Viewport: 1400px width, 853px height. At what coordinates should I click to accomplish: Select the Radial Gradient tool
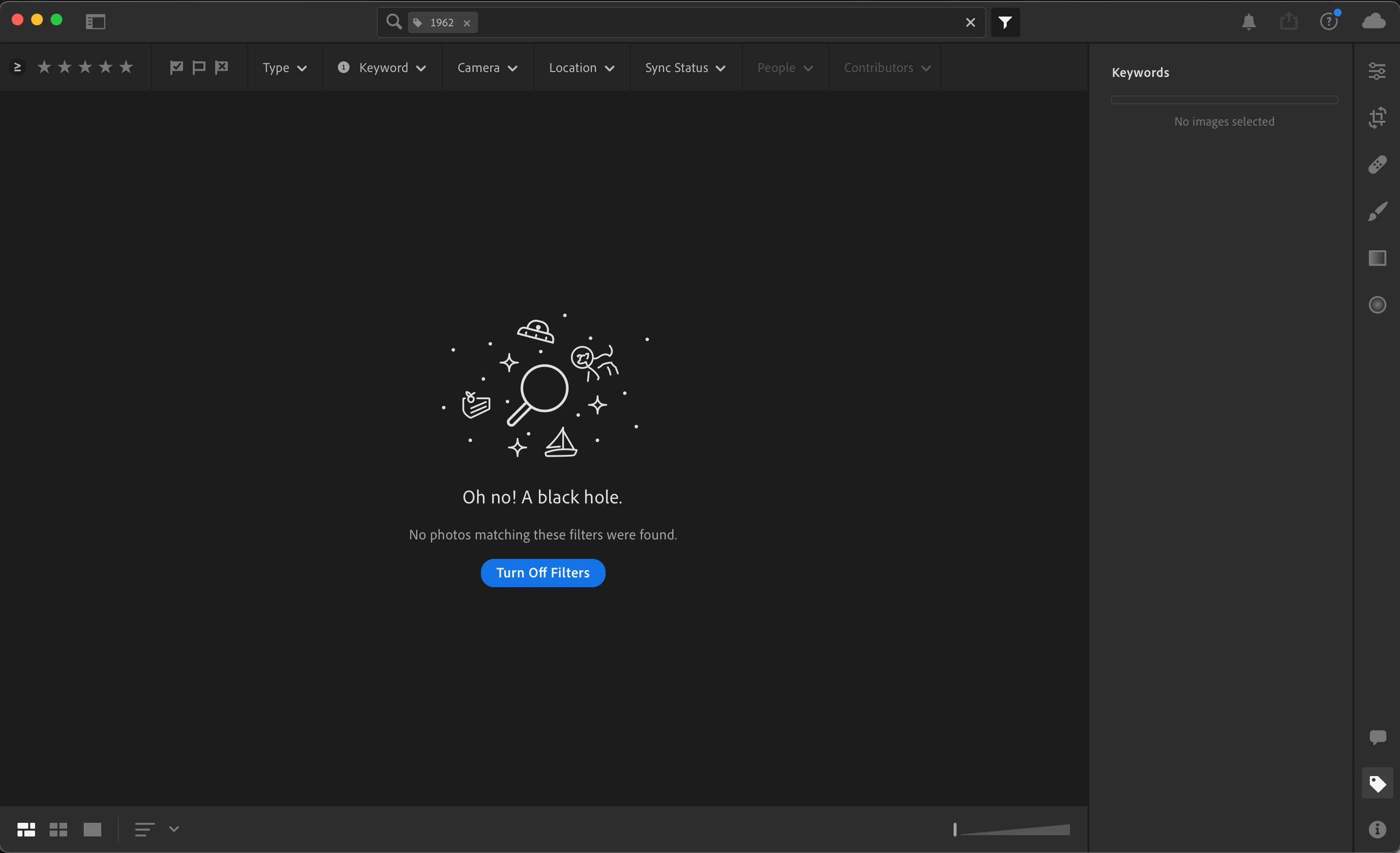[1377, 305]
